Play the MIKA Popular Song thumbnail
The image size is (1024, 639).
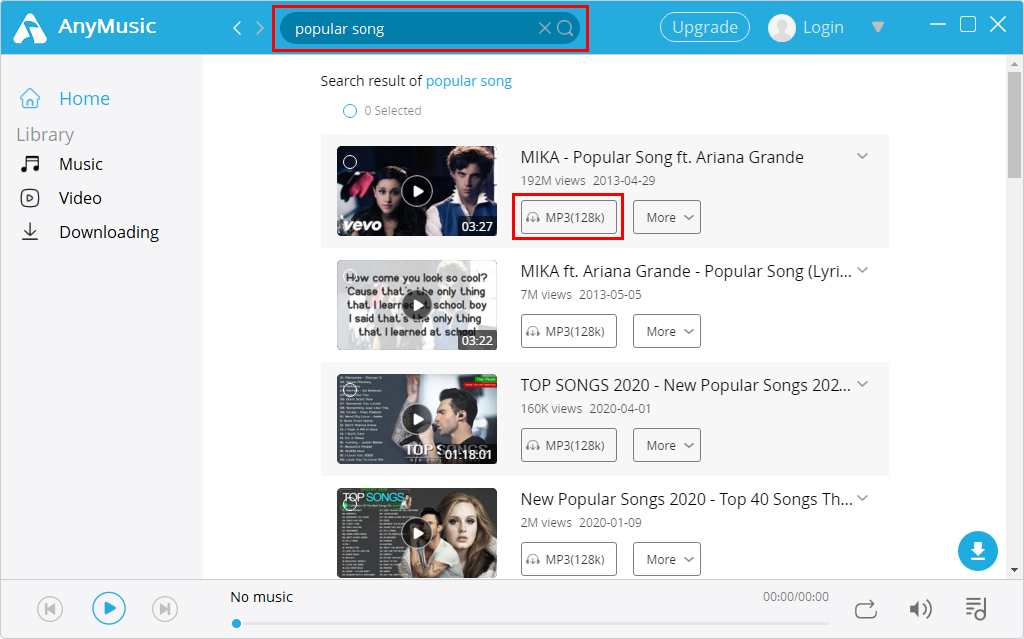[x=417, y=191]
